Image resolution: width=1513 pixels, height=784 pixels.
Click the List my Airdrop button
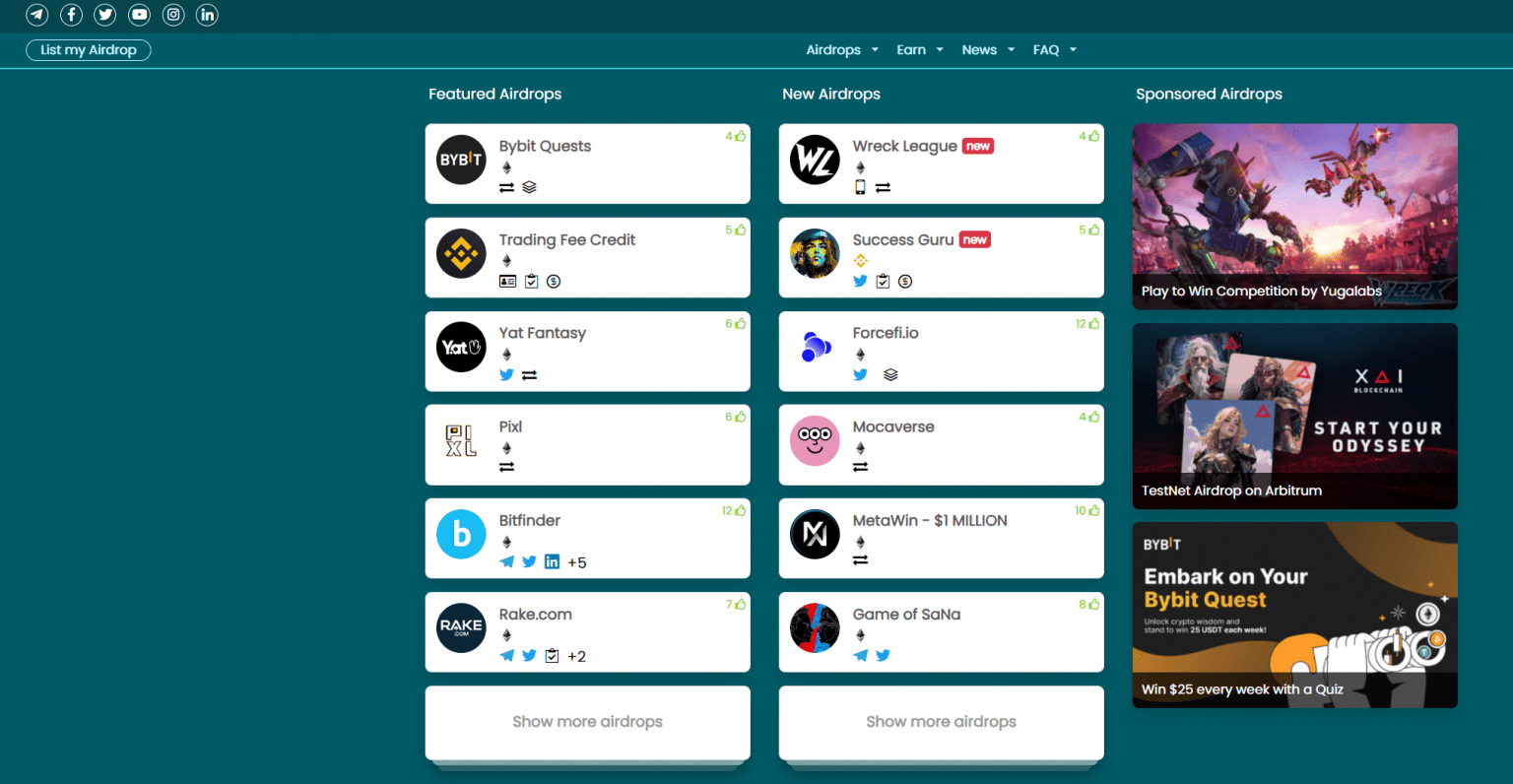tap(88, 49)
